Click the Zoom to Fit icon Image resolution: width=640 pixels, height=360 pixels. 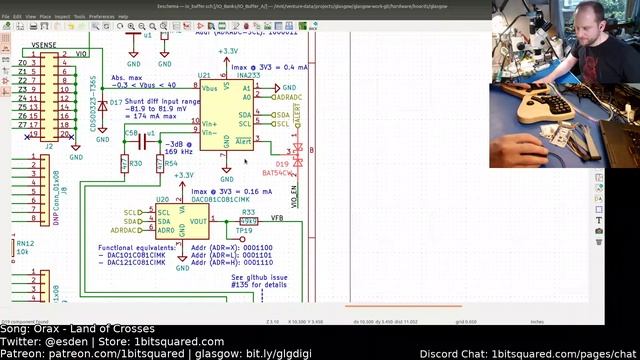click(153, 26)
